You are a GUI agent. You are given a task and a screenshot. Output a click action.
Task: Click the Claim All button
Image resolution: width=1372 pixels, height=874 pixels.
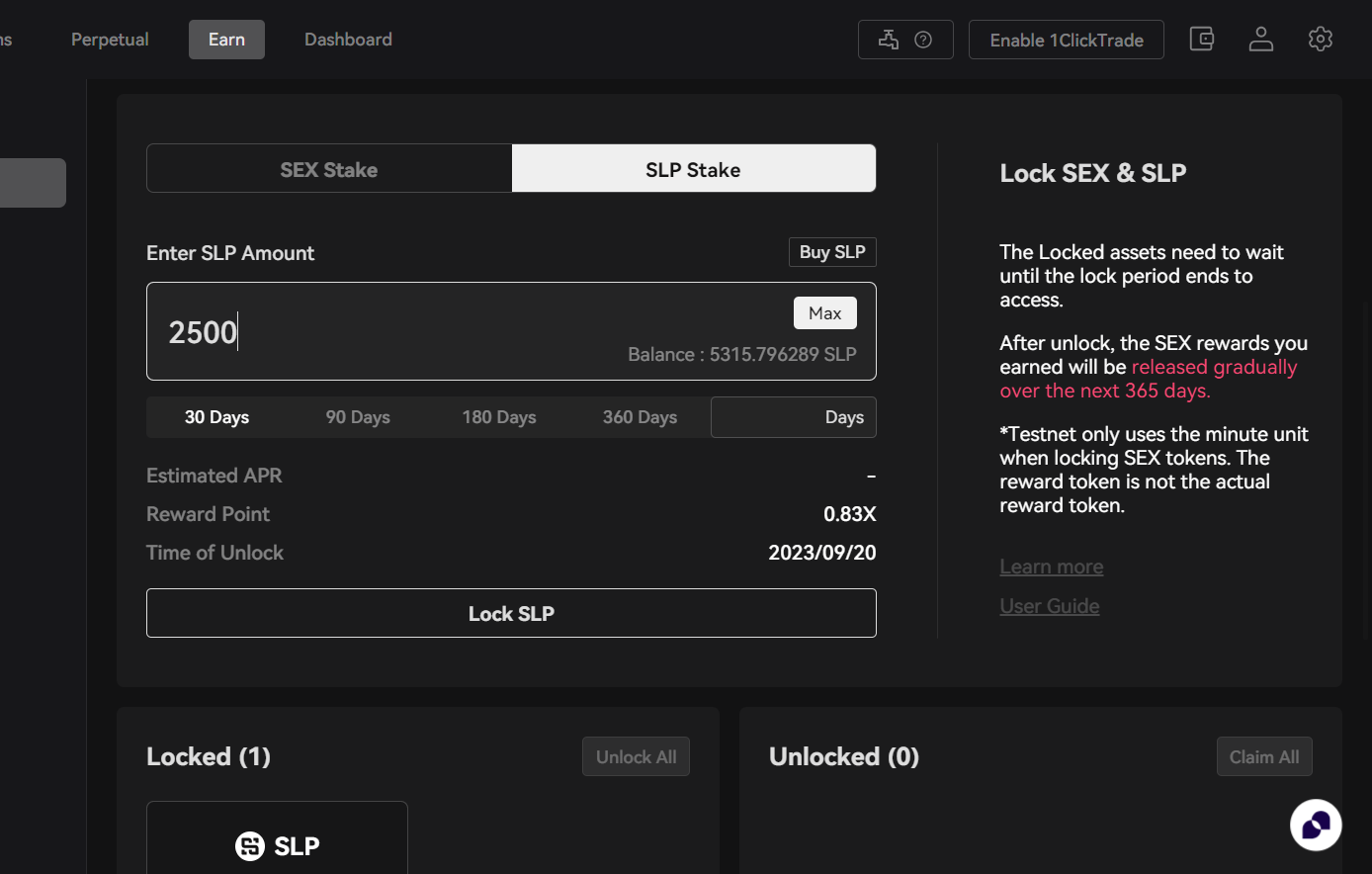tap(1264, 756)
